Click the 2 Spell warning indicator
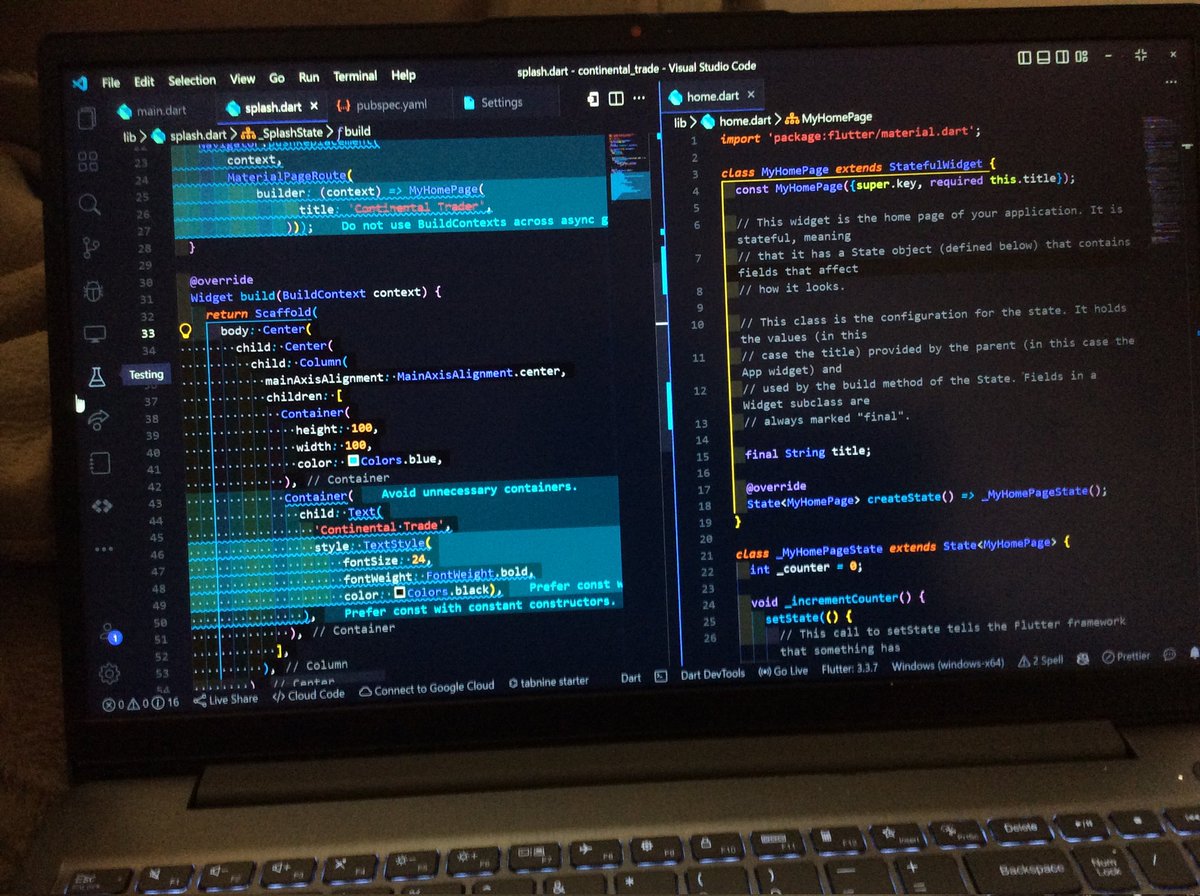 tap(1043, 661)
